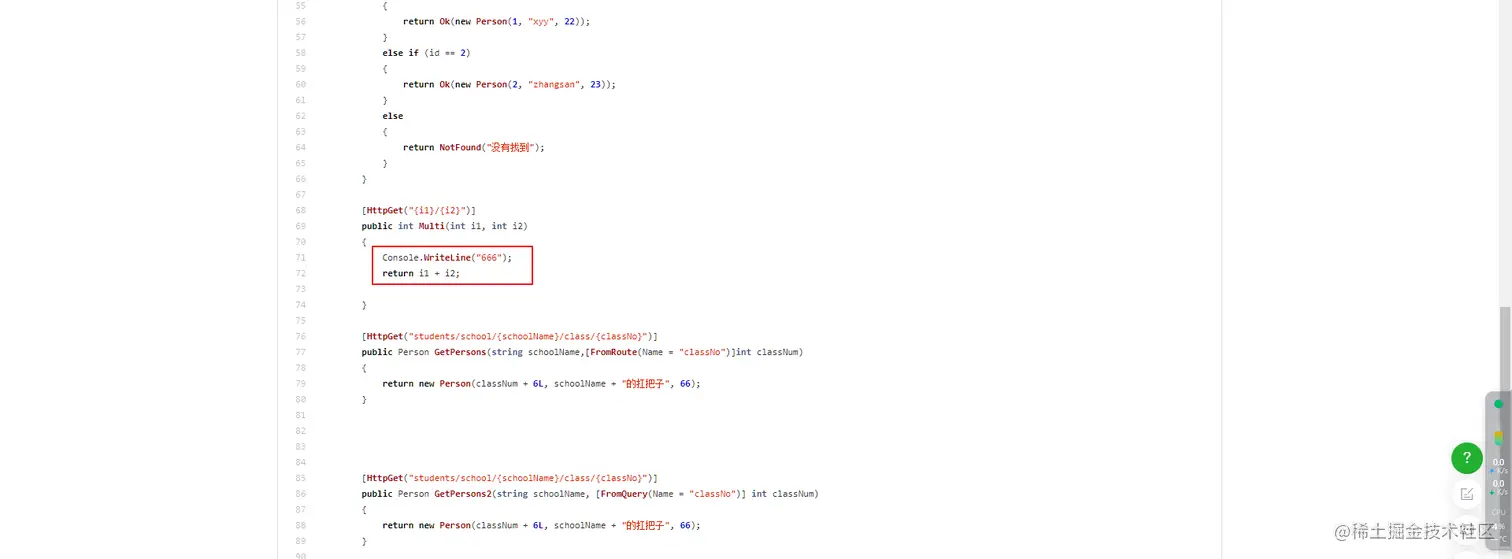Click line number 68 in the gutter

point(301,210)
